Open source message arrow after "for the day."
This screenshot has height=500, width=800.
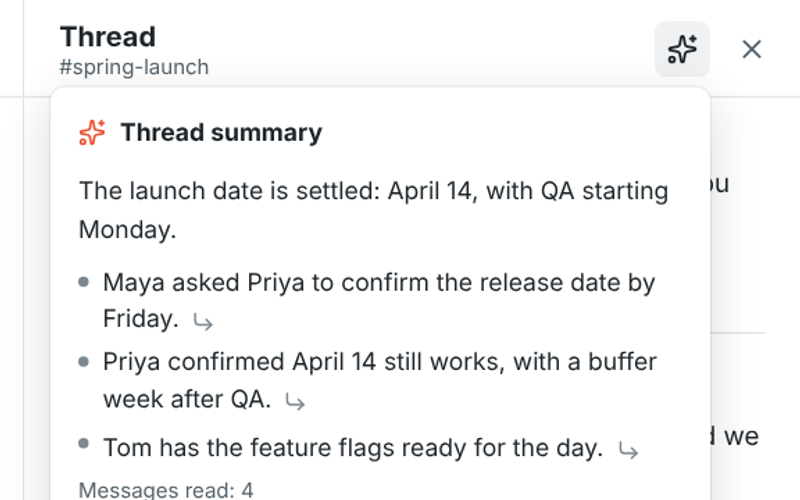628,451
